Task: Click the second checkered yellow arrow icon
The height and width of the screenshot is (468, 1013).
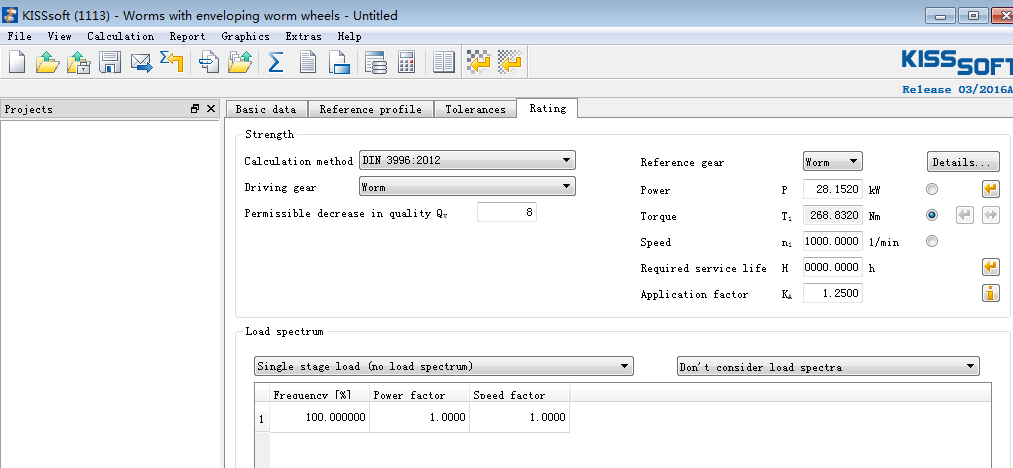Action: click(510, 63)
